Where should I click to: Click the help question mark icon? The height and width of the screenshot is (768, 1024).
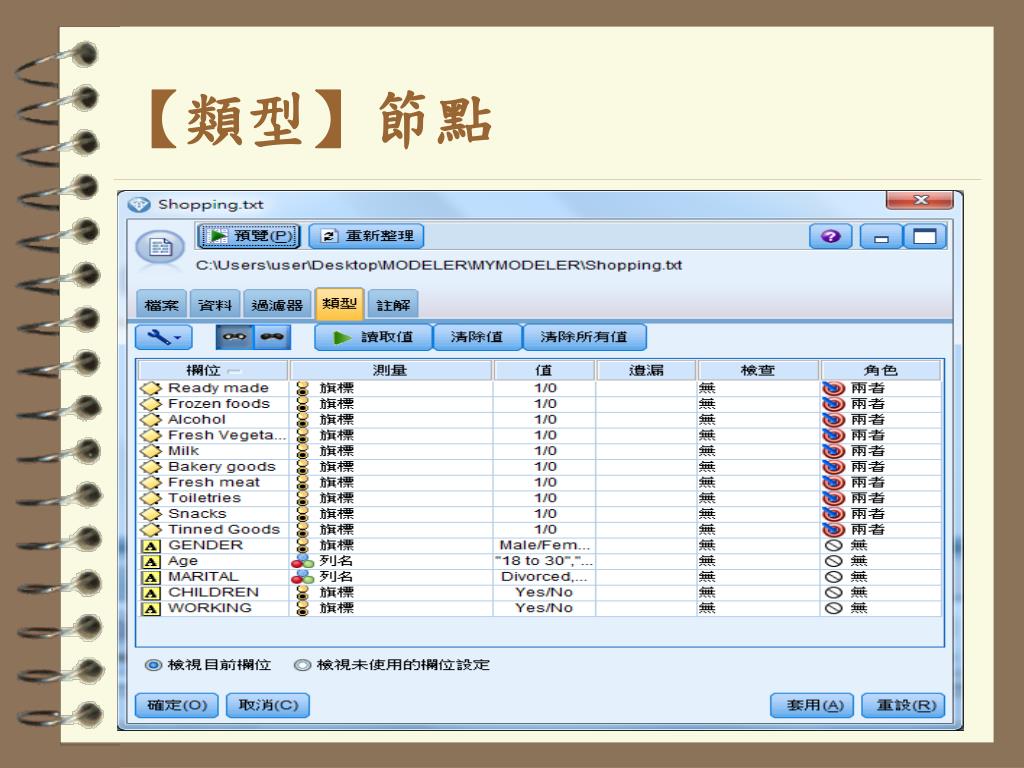pyautogui.click(x=829, y=237)
